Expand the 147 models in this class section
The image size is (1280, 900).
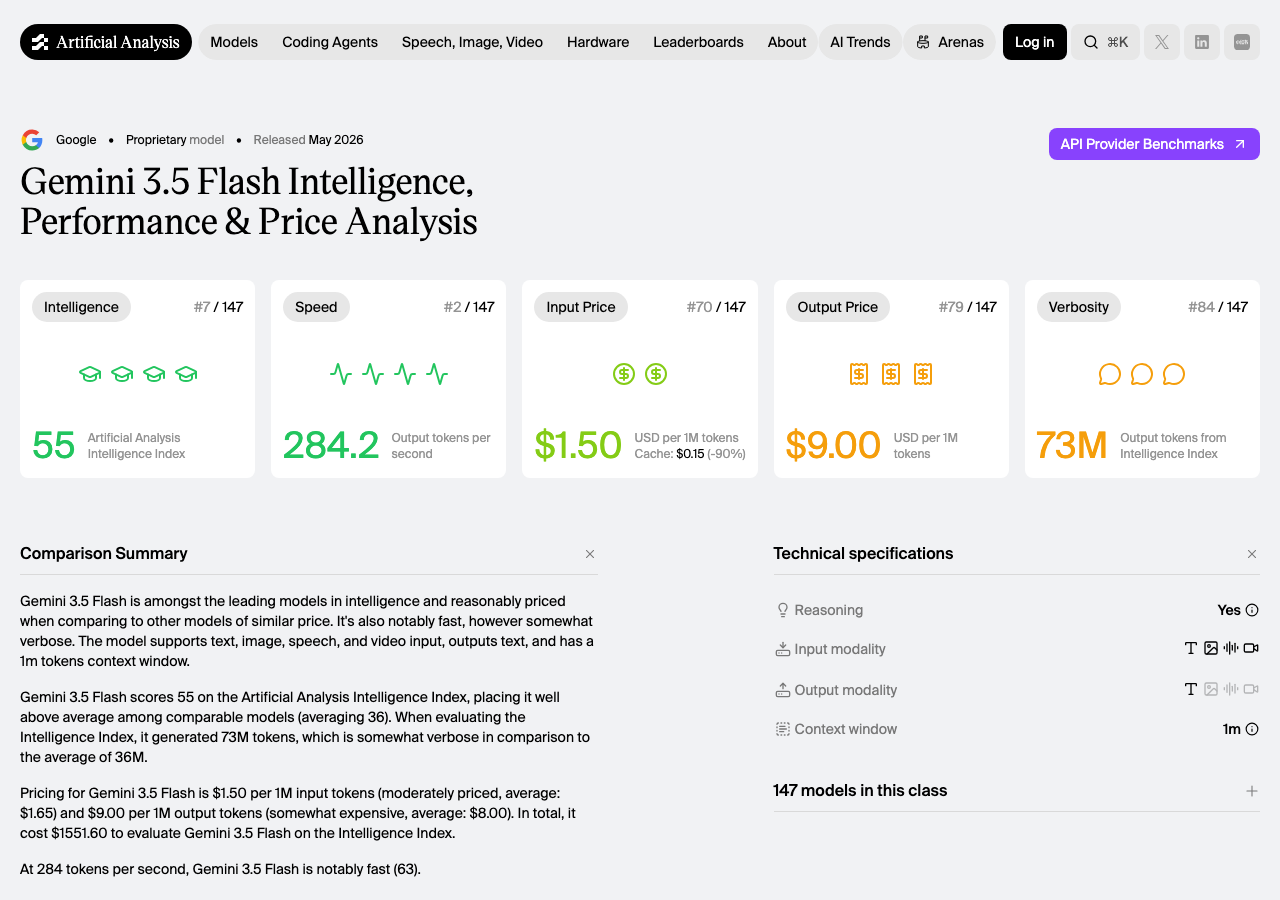coord(1252,791)
